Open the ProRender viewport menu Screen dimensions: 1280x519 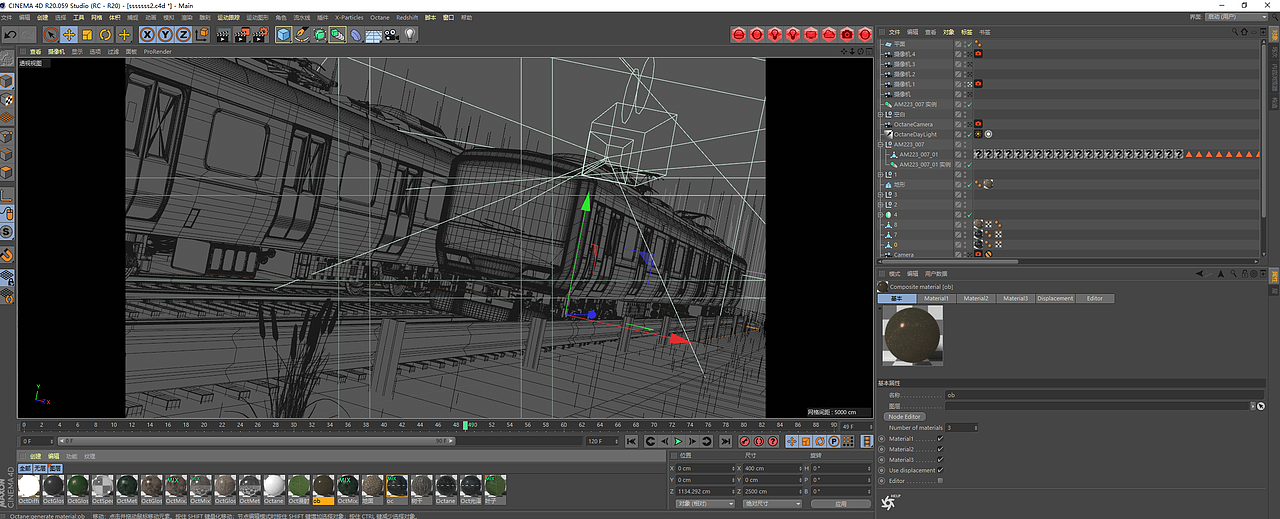pyautogui.click(x=158, y=51)
